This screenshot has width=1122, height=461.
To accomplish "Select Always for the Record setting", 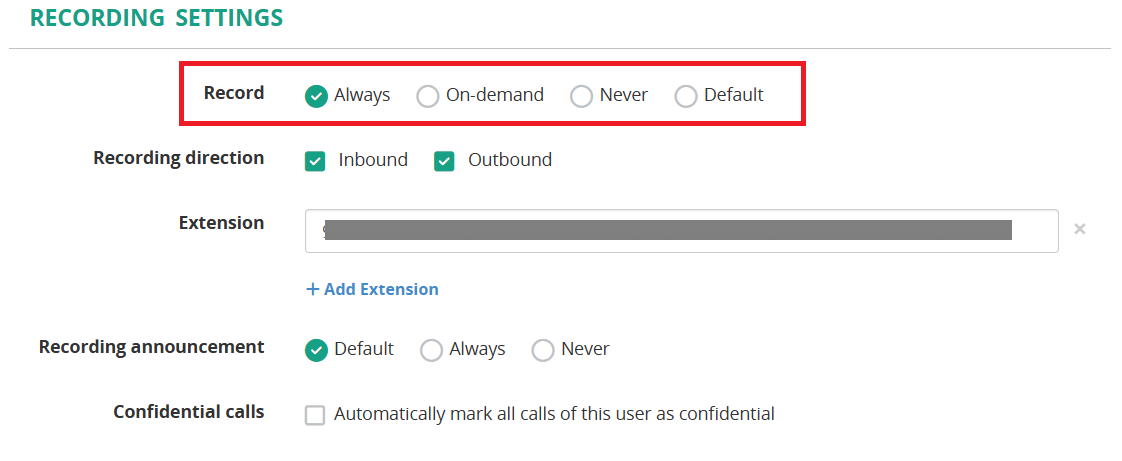I will click(317, 96).
